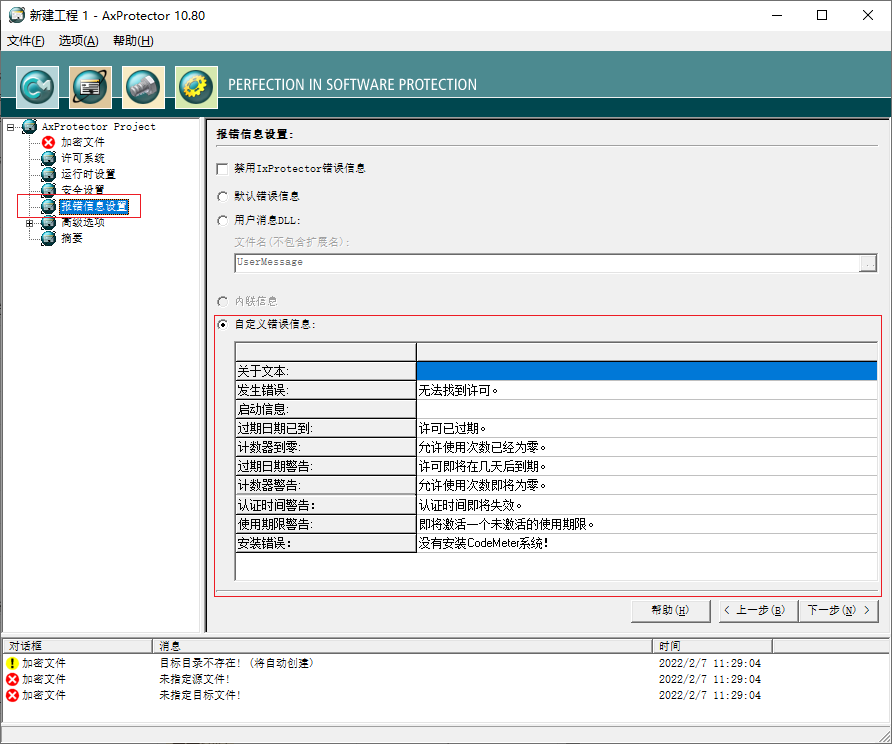Select 运行时设置 in the project tree
Screen dimensions: 892x744
point(88,174)
